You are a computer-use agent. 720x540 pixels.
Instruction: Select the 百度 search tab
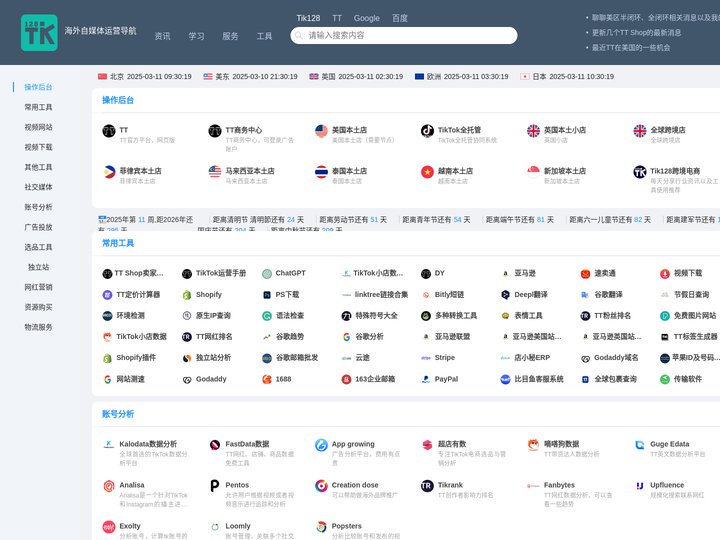400,18
